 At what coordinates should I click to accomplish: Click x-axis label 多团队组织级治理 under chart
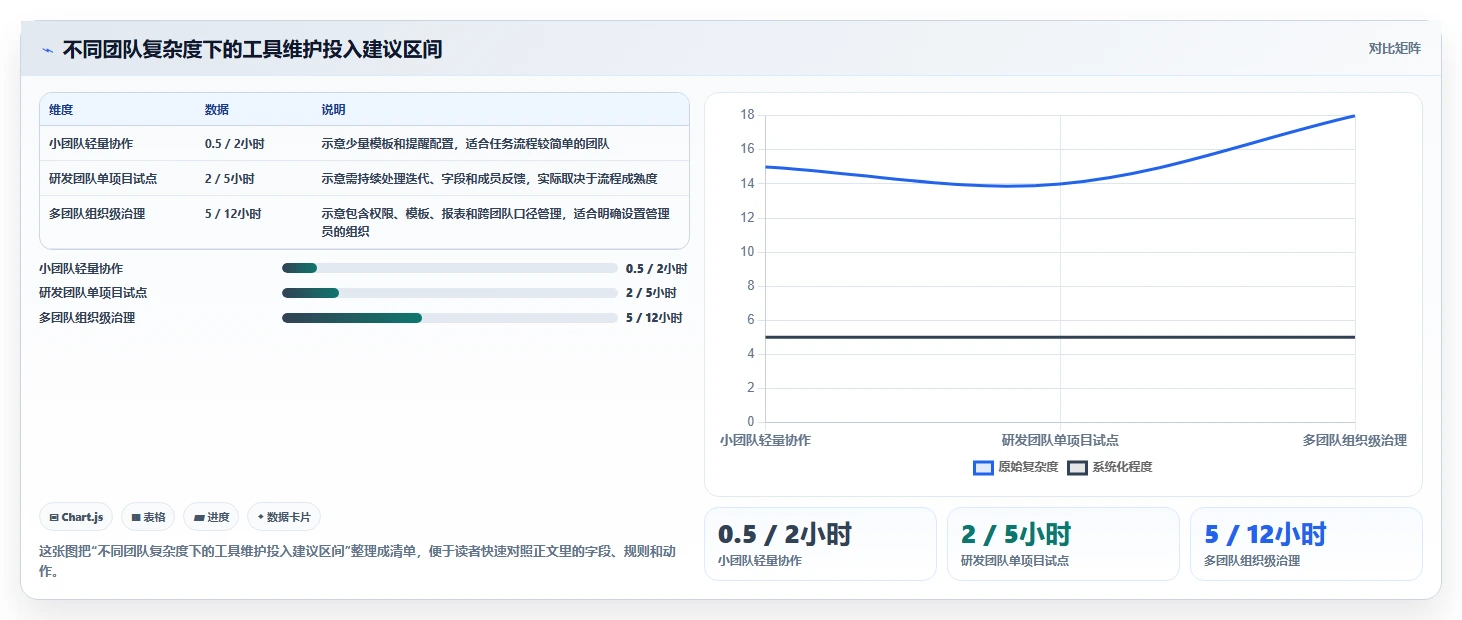tap(1354, 440)
